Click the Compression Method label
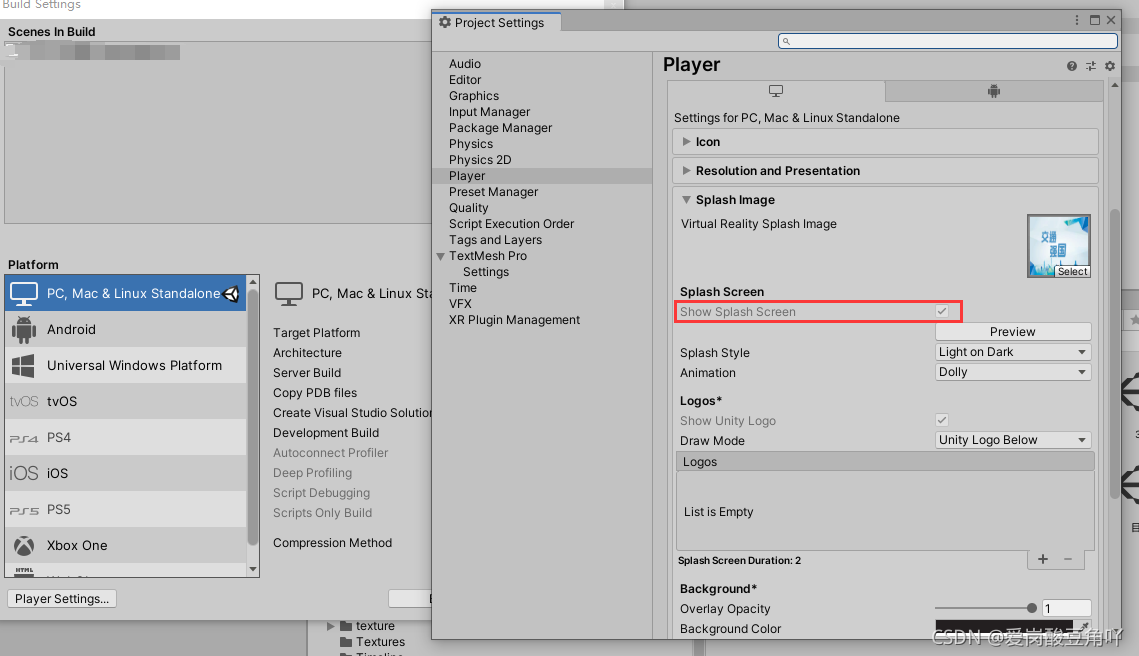The width and height of the screenshot is (1139, 656). coord(333,543)
